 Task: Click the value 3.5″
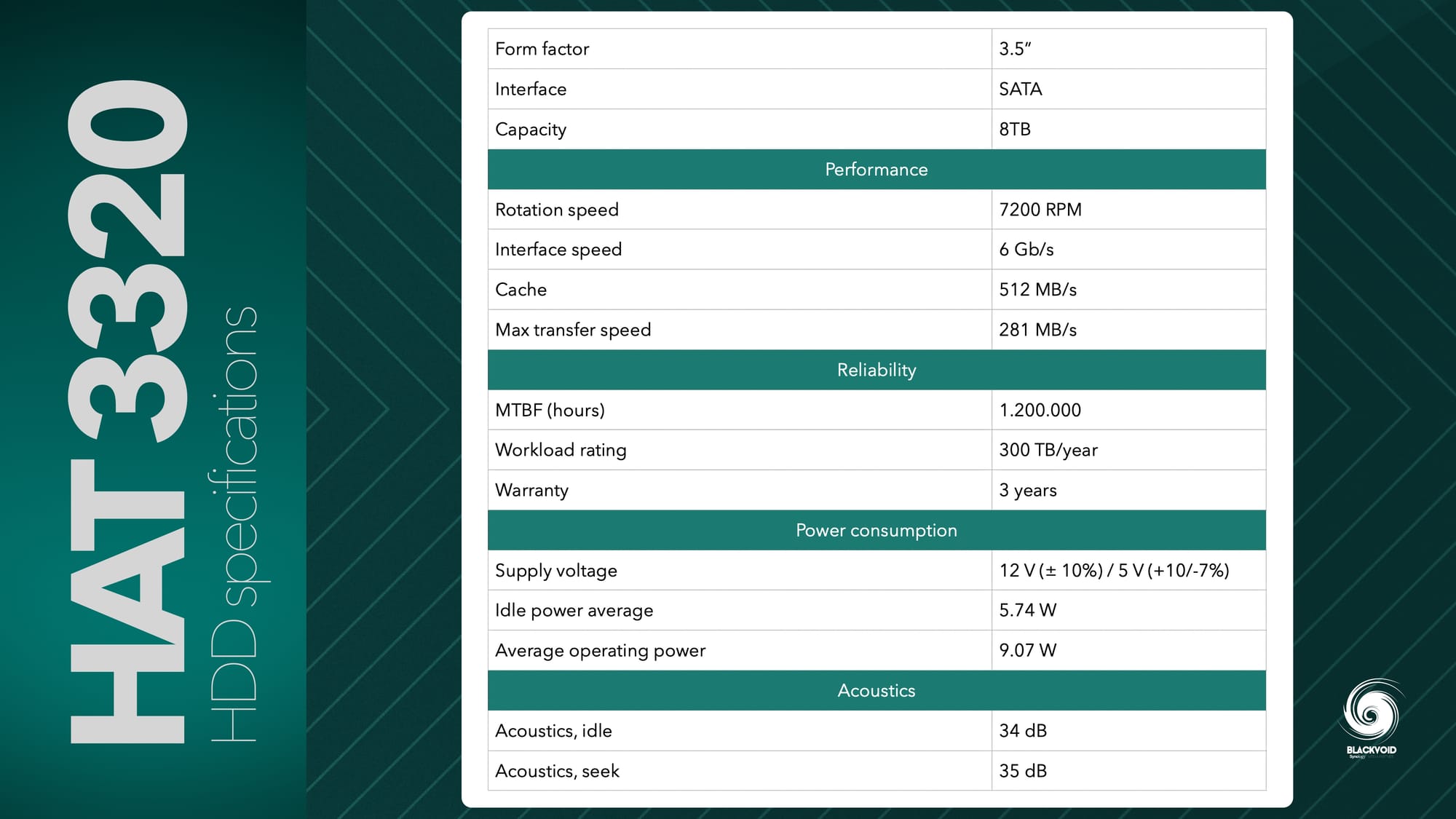click(1015, 49)
